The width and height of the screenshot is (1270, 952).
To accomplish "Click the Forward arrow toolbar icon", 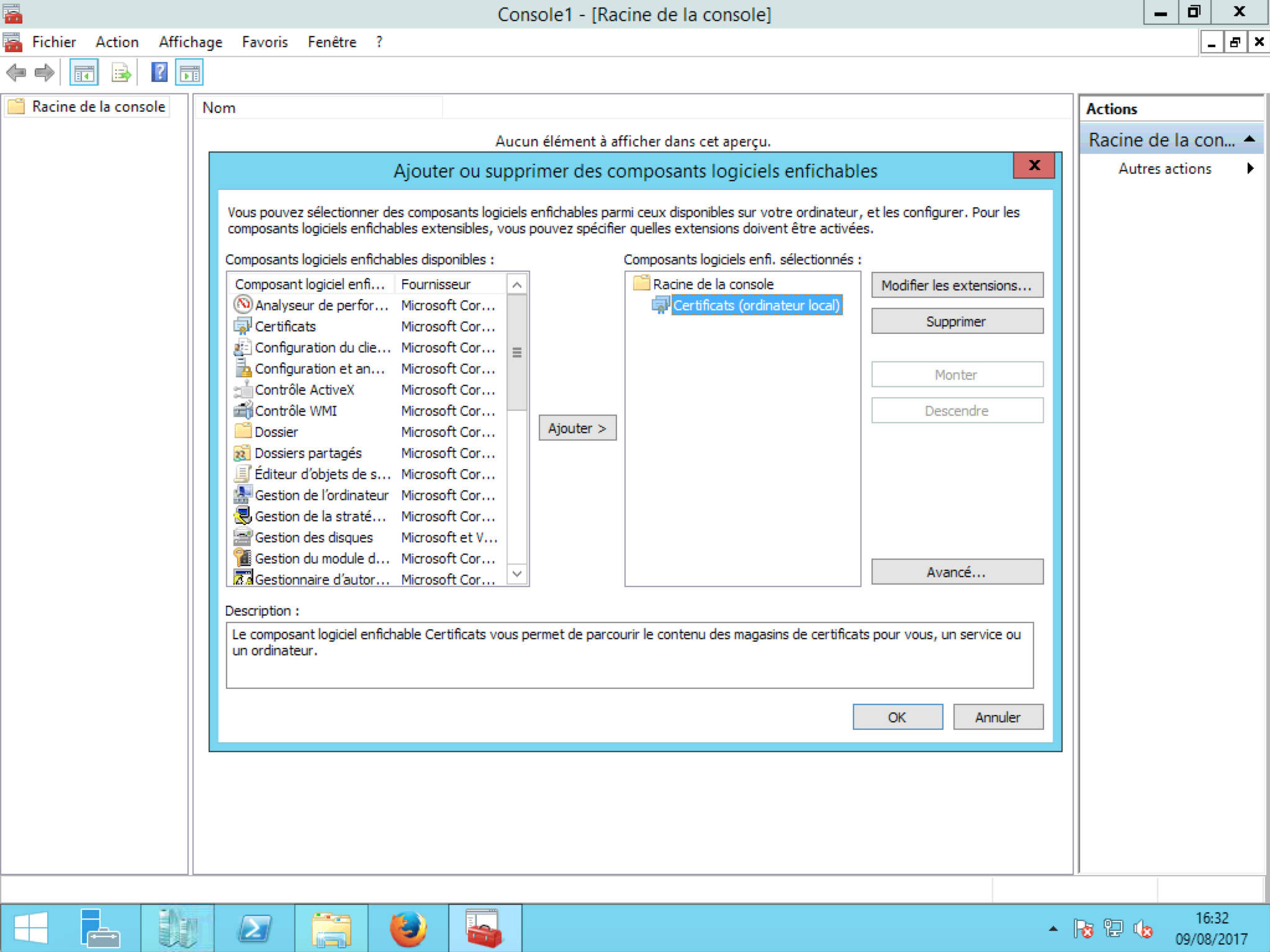I will pyautogui.click(x=44, y=73).
